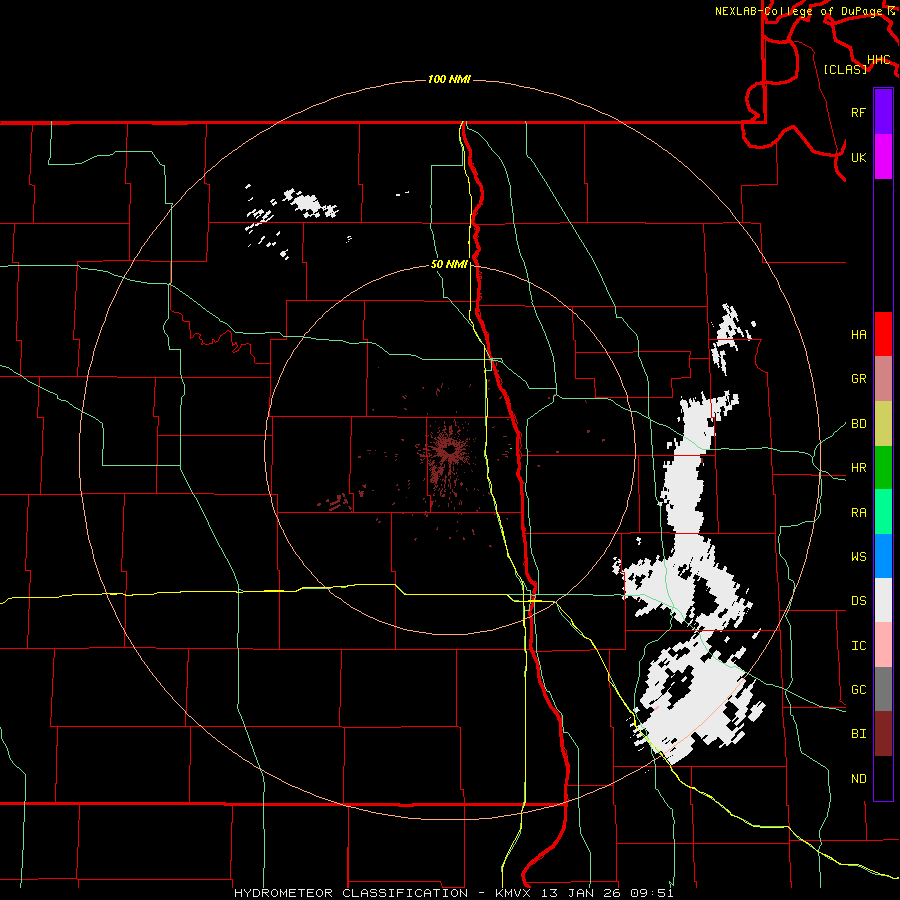900x900 pixels.
Task: Click the GC legend label
Action: pos(858,690)
